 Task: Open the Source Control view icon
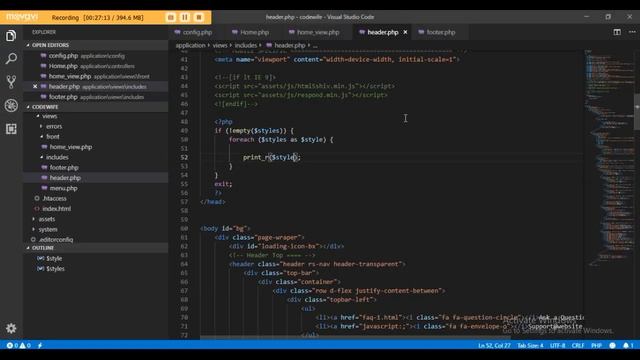11,82
